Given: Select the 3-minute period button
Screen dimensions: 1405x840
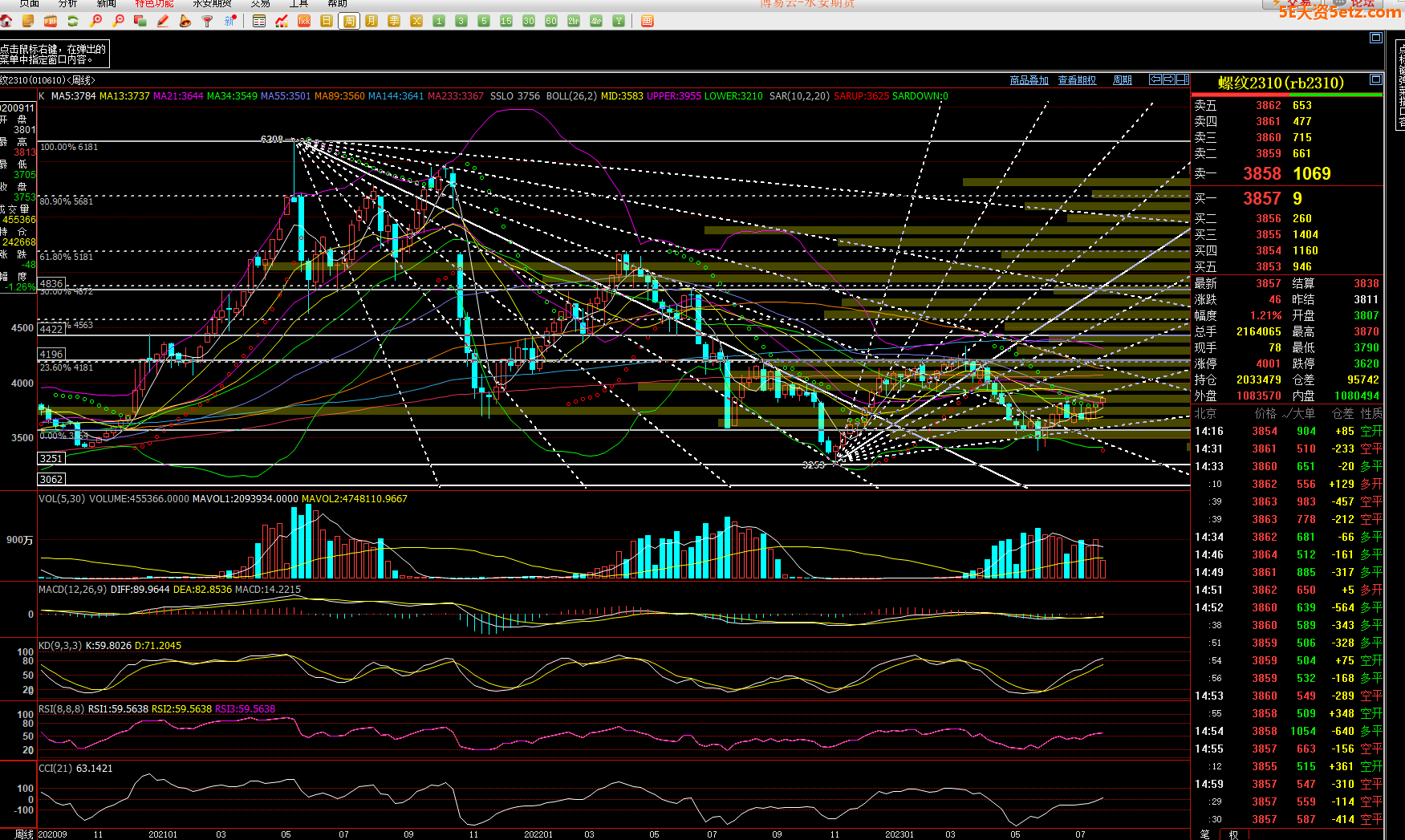Looking at the screenshot, I should click(461, 21).
